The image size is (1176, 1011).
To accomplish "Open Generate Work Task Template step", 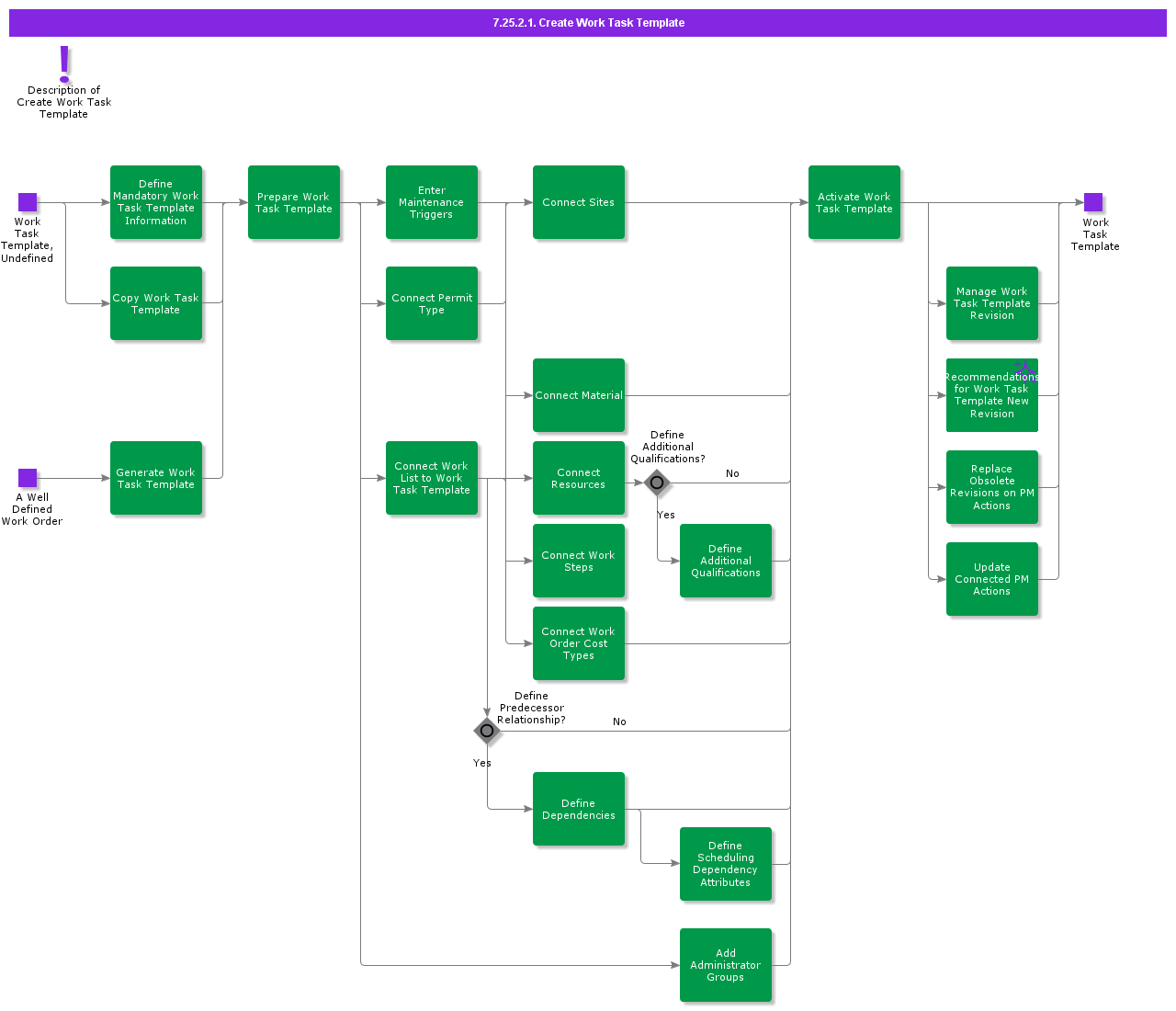I will pos(156,478).
